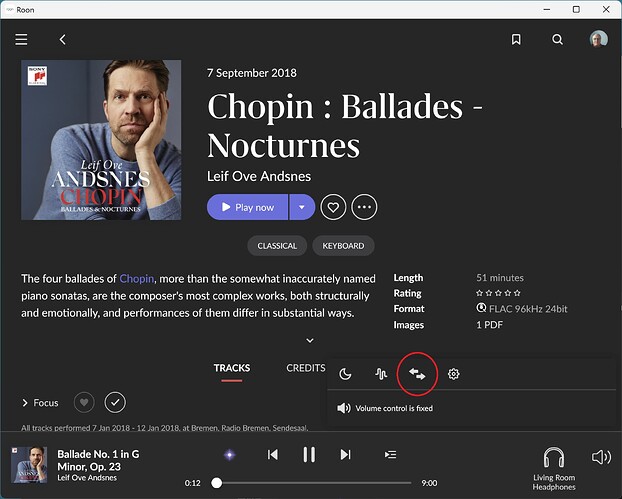Click the Volume control is fixed label
622x499 pixels.
pos(394,408)
